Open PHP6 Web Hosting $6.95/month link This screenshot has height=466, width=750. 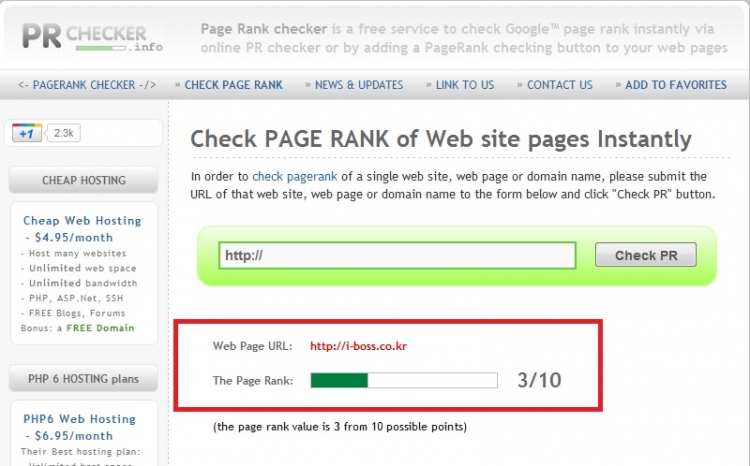(x=79, y=427)
